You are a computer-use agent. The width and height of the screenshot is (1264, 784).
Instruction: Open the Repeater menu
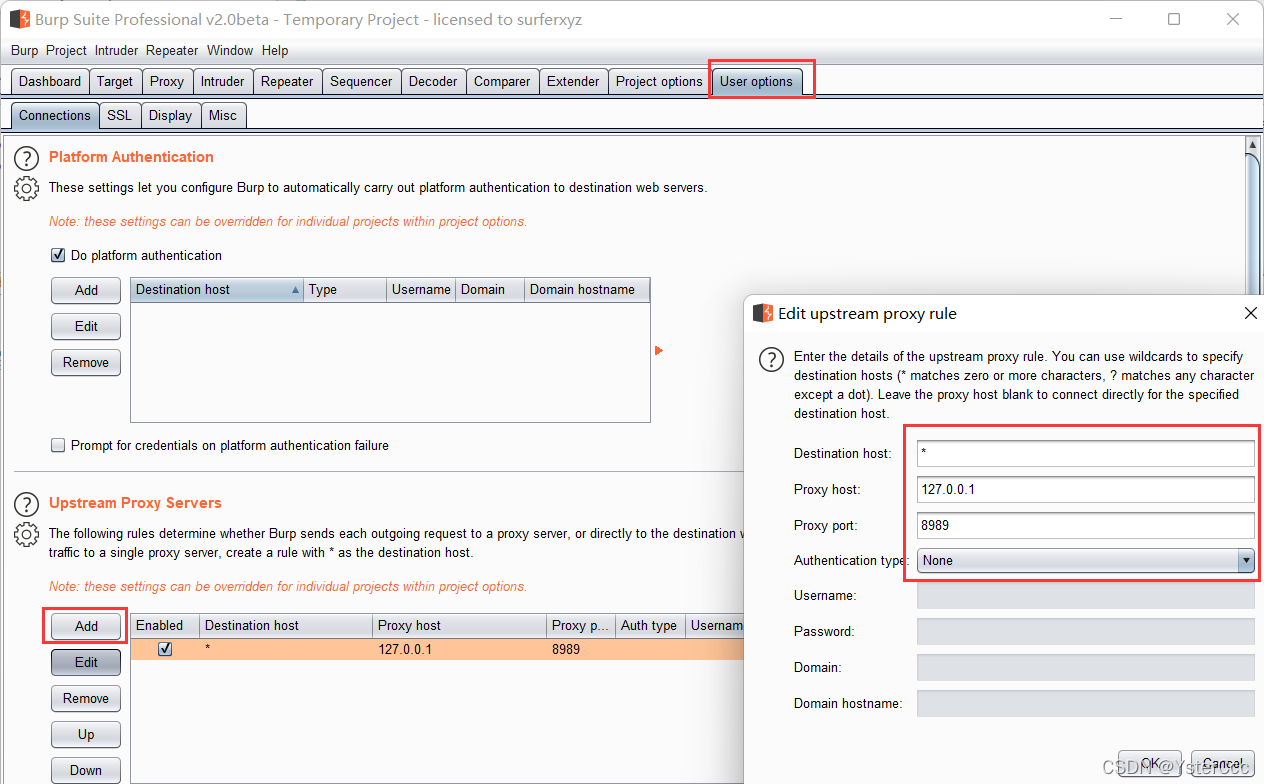172,50
